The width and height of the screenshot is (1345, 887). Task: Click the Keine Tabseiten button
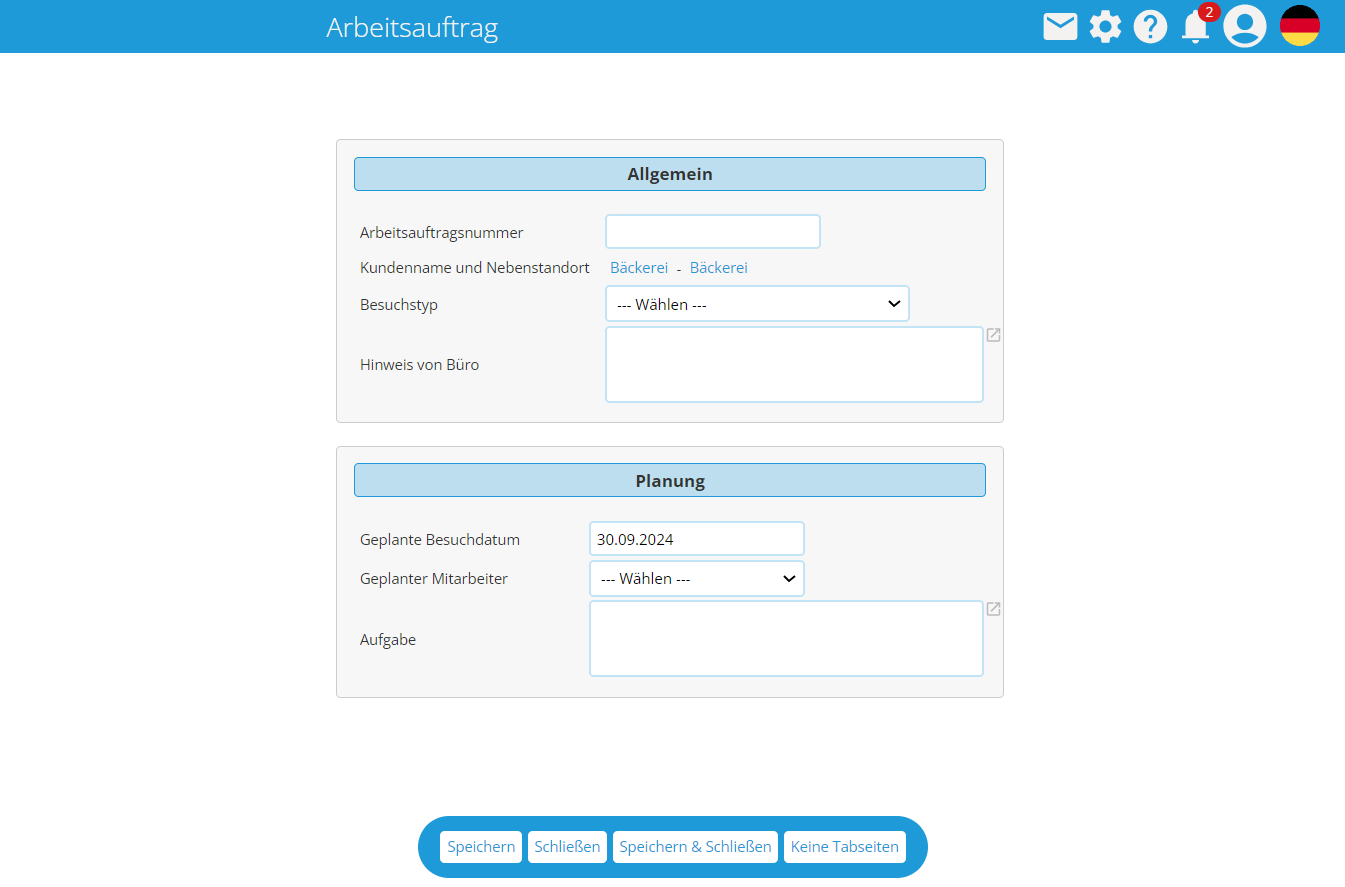[x=845, y=846]
